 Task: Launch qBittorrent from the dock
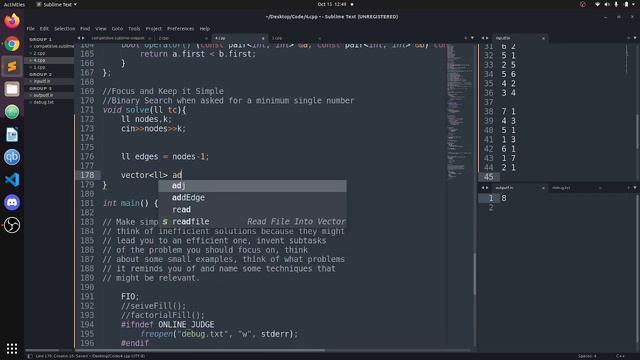tap(12, 157)
